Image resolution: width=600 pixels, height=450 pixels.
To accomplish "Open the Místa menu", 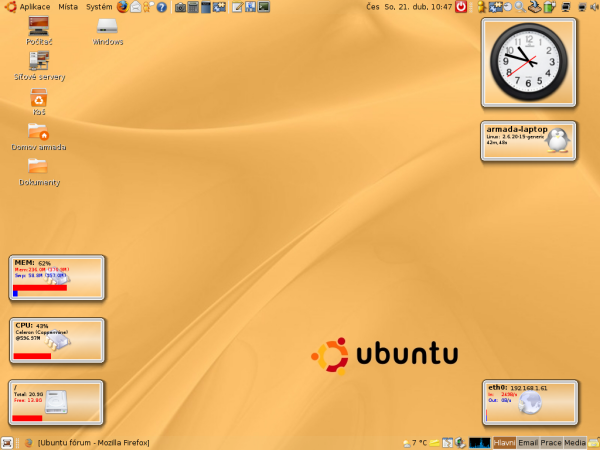I will click(x=68, y=7).
